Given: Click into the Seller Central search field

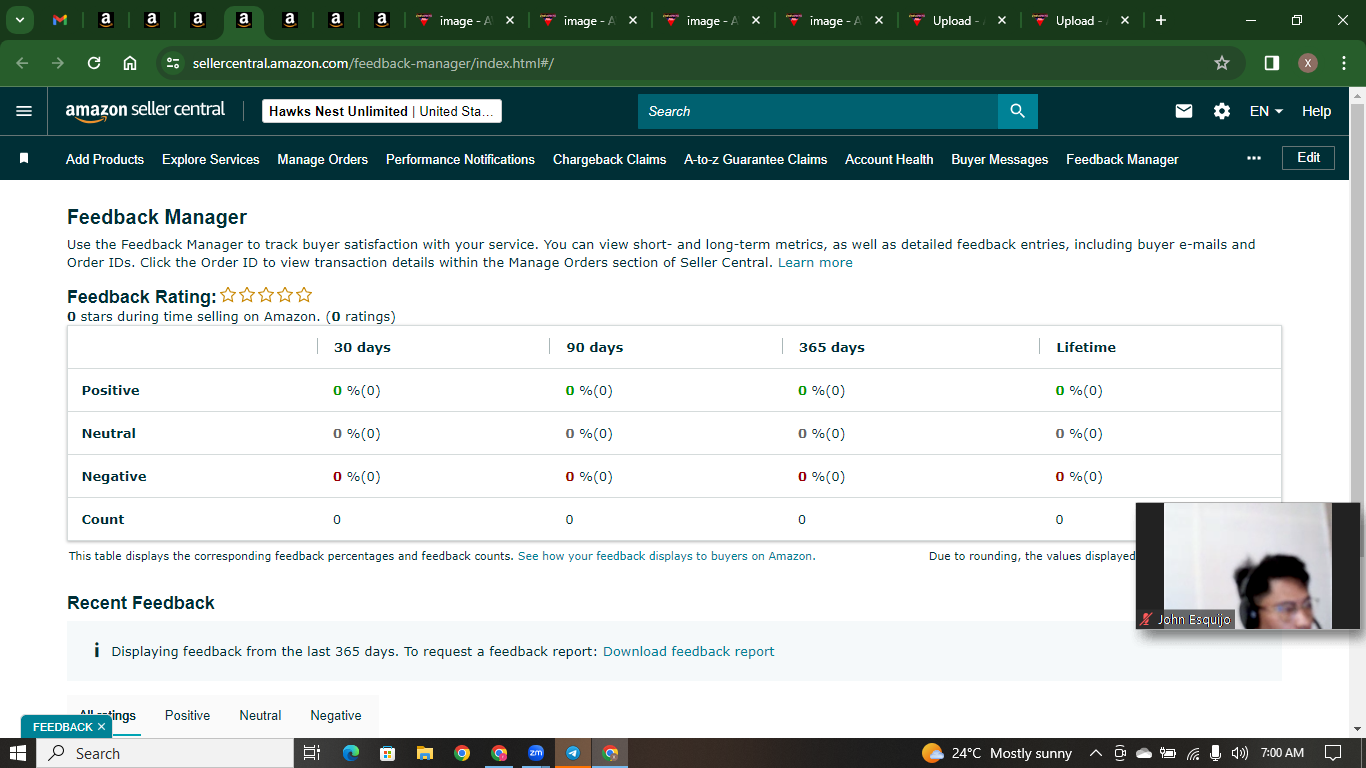Looking at the screenshot, I should pos(818,111).
